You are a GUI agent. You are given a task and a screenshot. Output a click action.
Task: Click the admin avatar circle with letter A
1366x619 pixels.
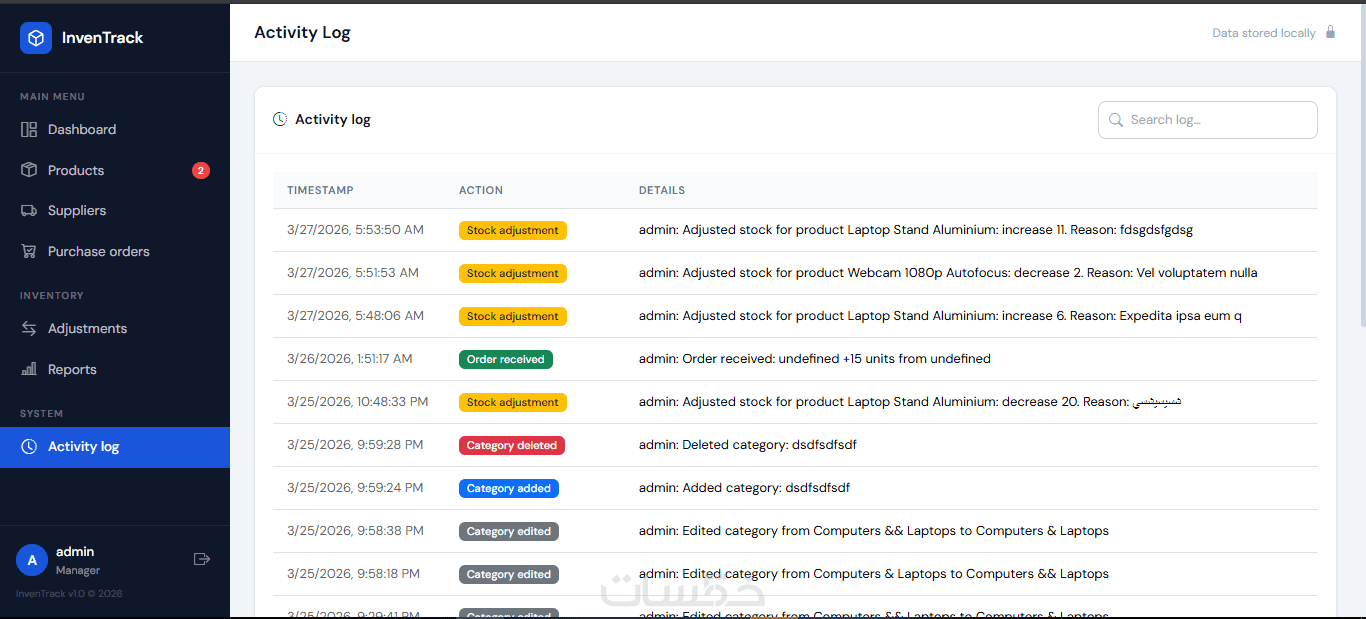pos(32,560)
